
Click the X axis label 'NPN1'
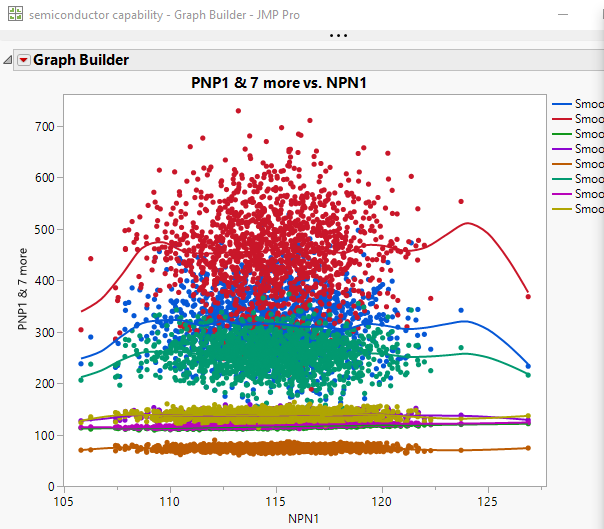coord(303,519)
